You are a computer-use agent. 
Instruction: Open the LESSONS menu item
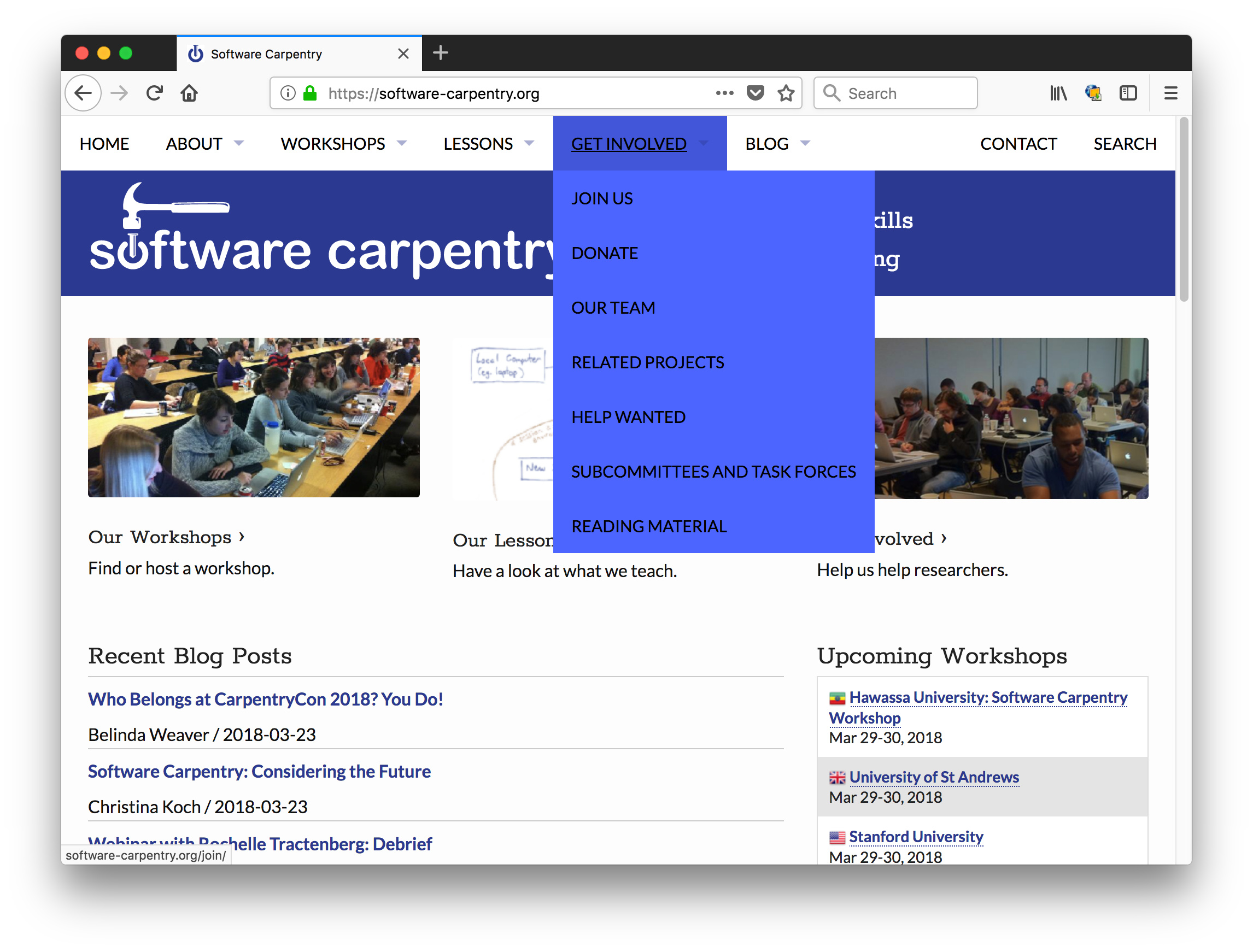pyautogui.click(x=478, y=144)
